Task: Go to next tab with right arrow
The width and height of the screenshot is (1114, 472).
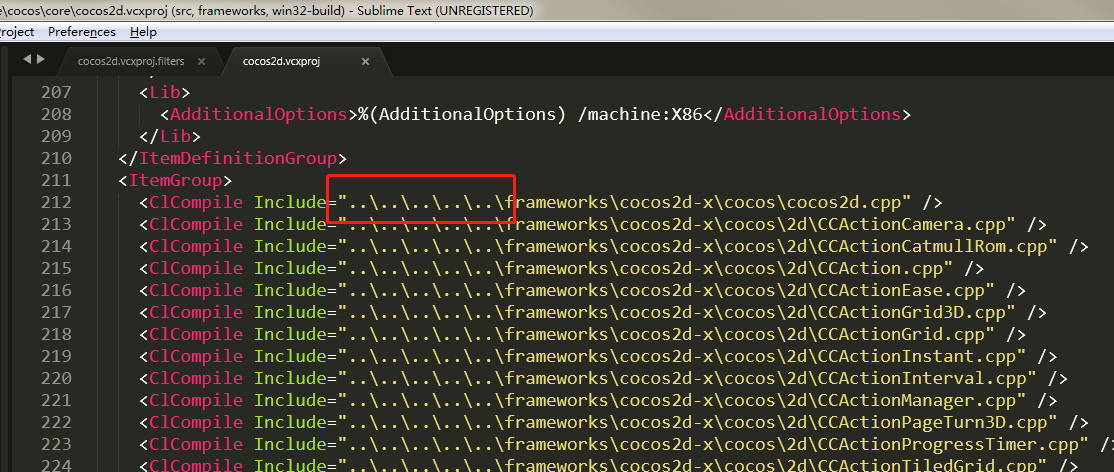Action: click(40, 60)
